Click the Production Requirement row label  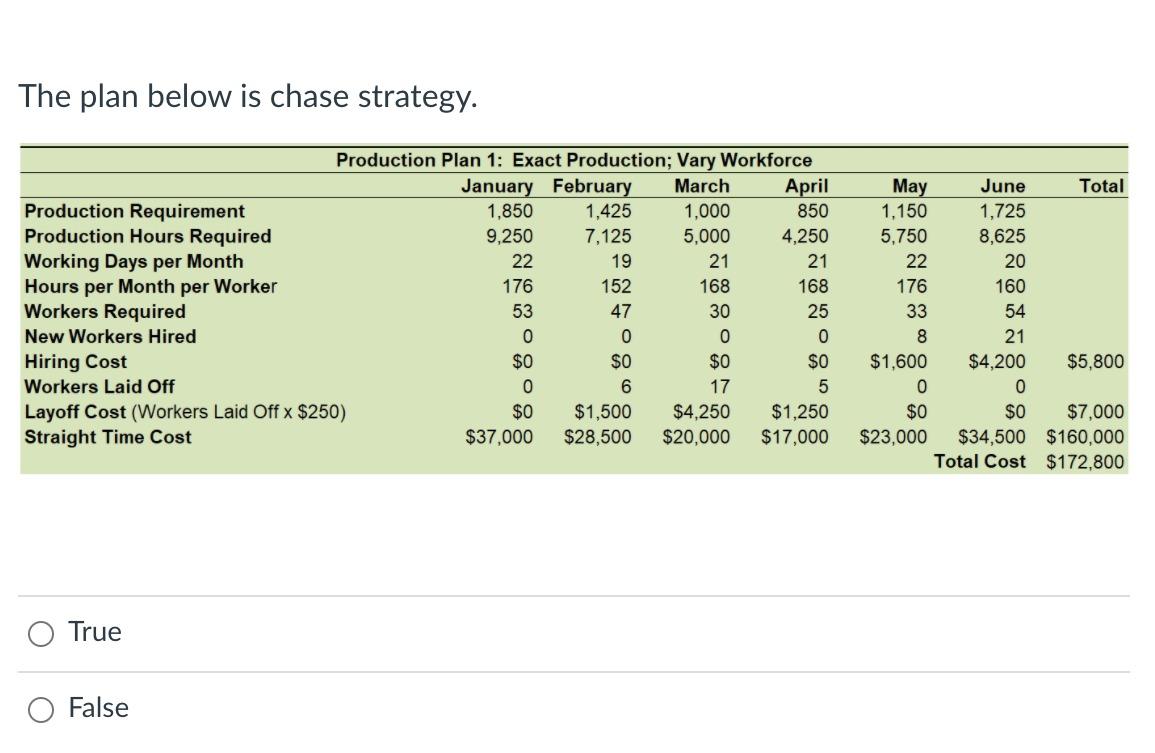pos(134,211)
